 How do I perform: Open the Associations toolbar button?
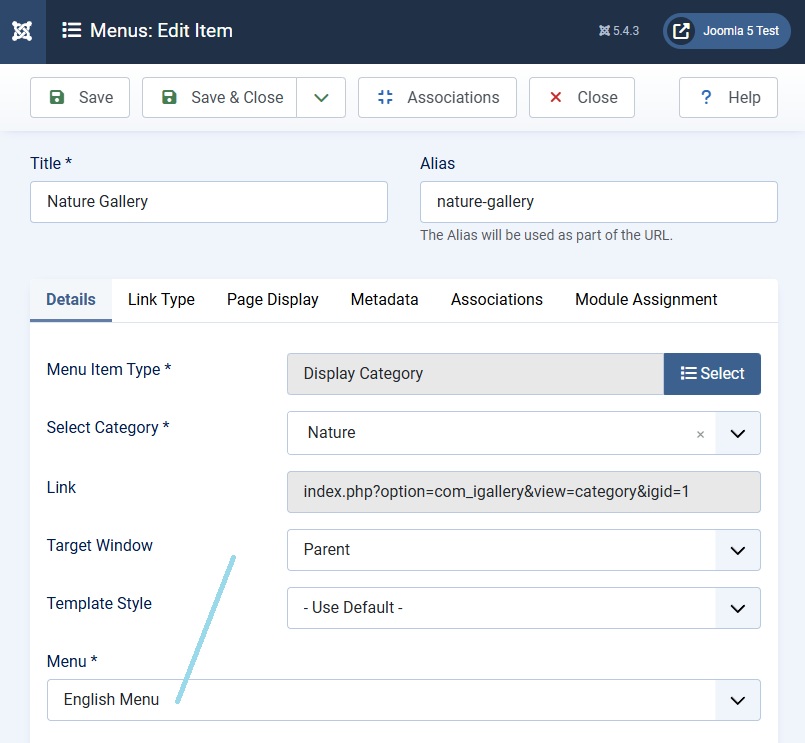437,97
